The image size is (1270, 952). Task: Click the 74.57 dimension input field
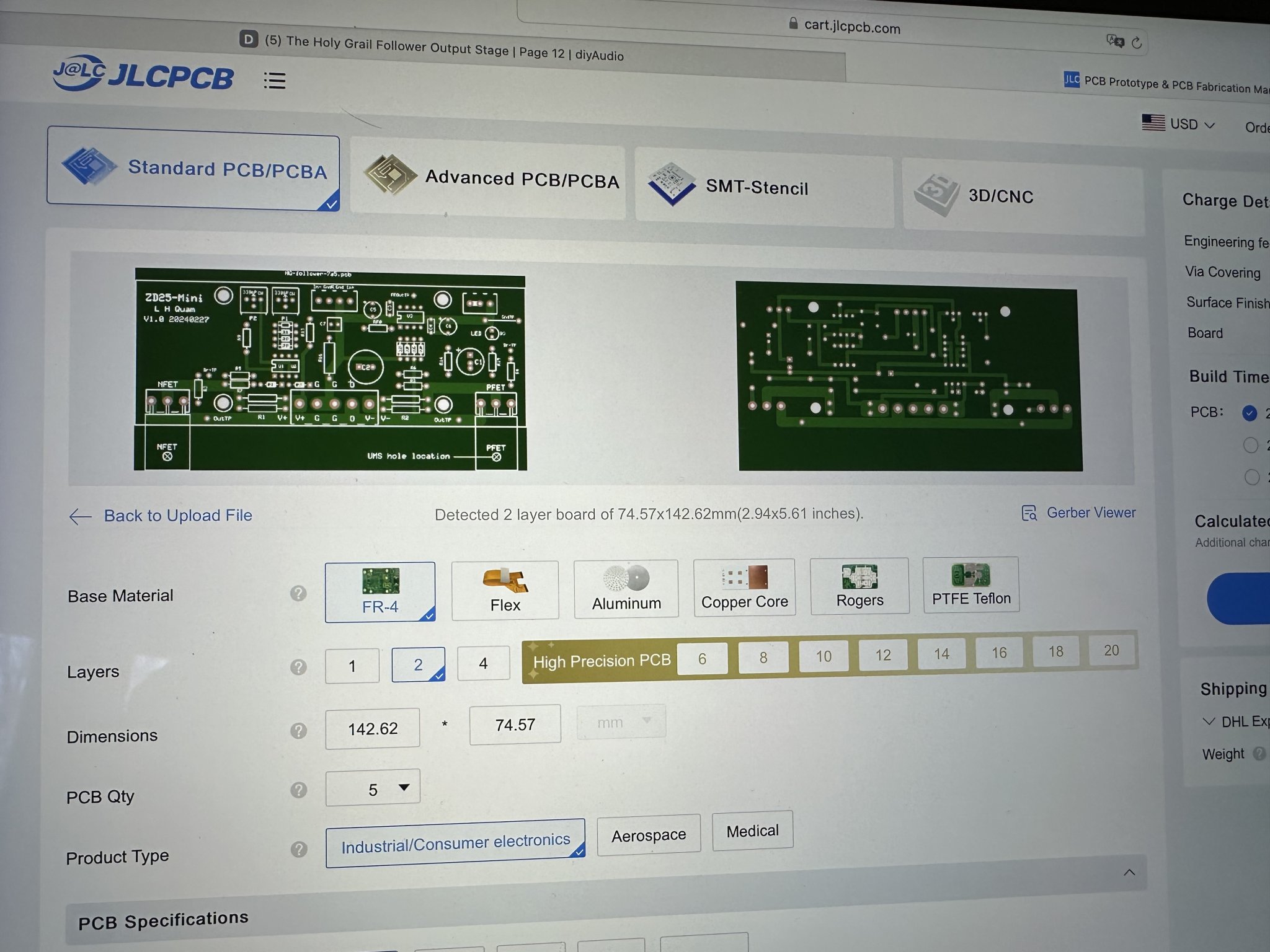tap(515, 725)
